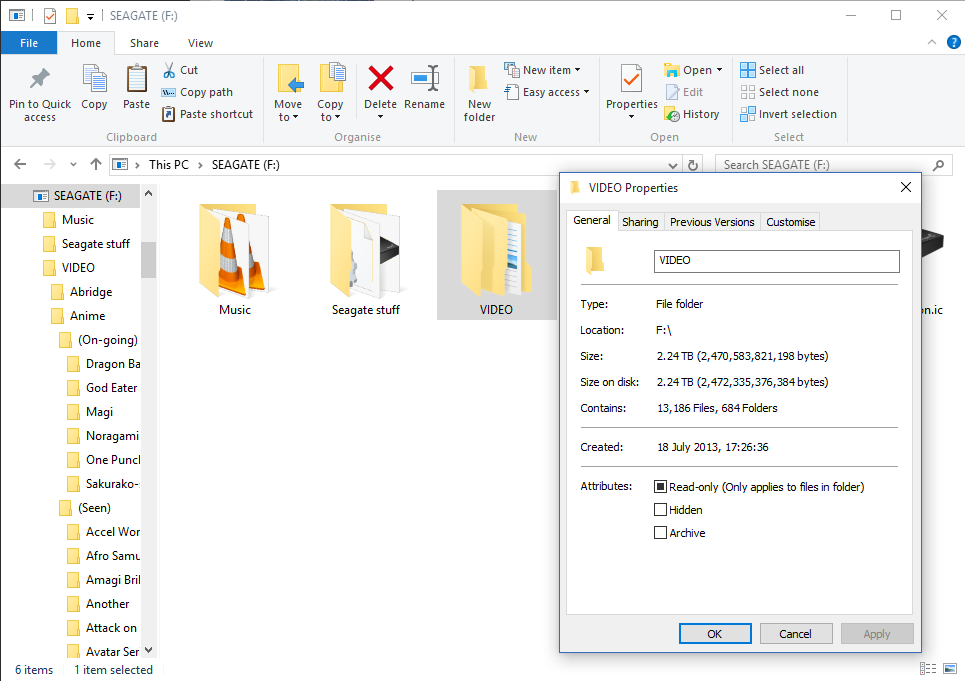Viewport: 965px width, 681px height.
Task: Collapse the ribbon with chevron
Action: (931, 42)
